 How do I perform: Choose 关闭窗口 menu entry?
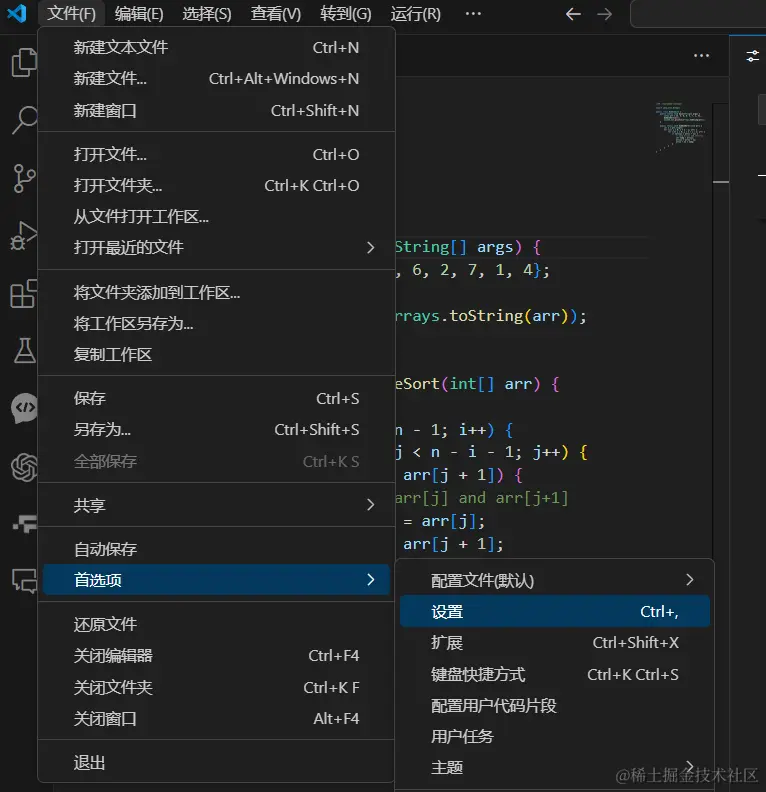pos(216,719)
